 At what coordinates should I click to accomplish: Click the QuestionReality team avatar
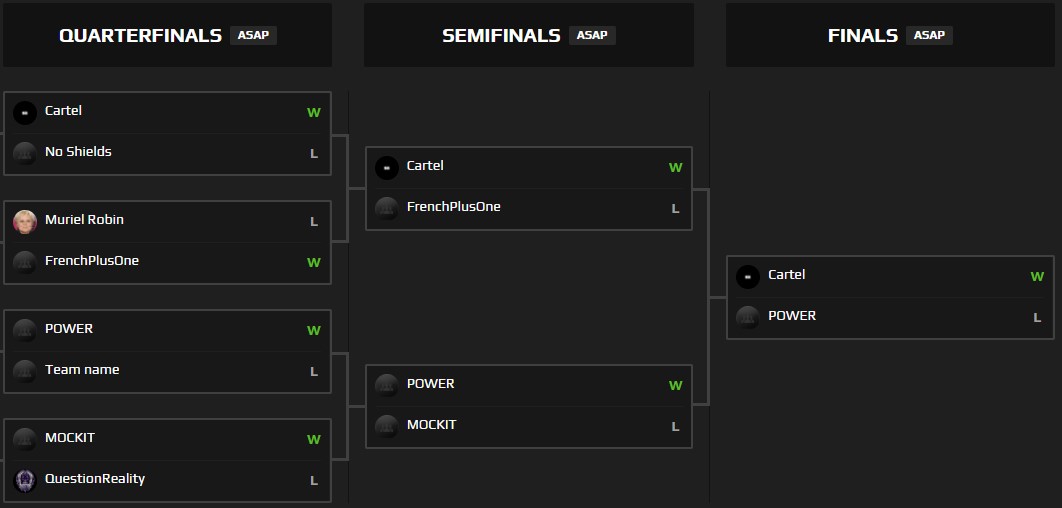coord(25,480)
